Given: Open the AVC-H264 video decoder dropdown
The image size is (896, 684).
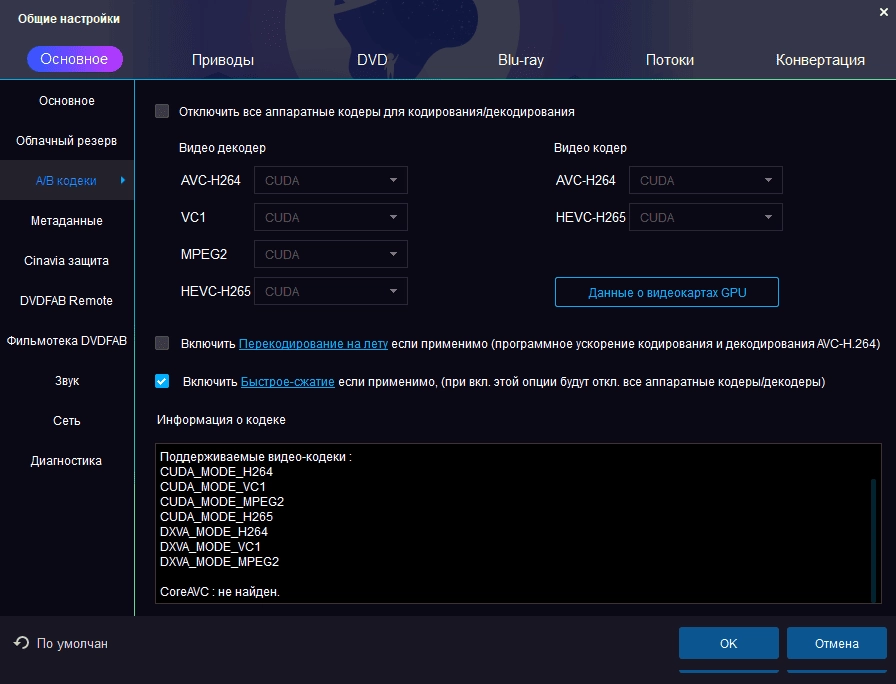Looking at the screenshot, I should [331, 180].
